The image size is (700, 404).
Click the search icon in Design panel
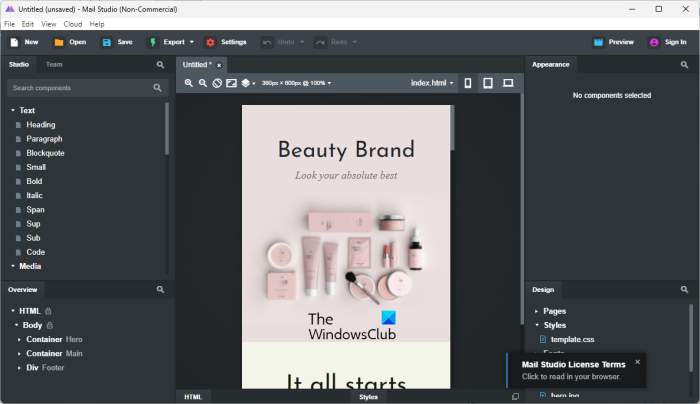[684, 289]
